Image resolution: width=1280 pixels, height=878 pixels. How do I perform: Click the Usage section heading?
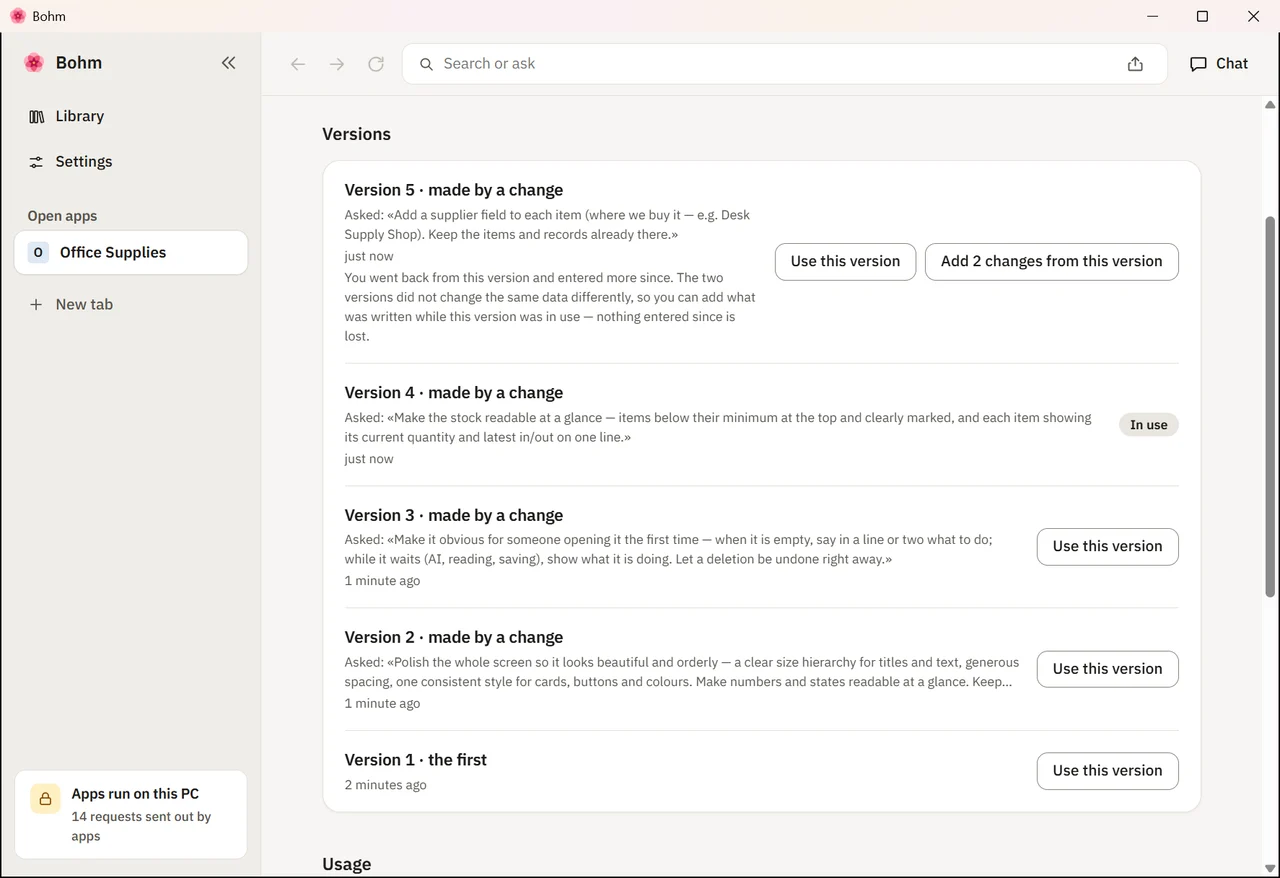pos(346,864)
